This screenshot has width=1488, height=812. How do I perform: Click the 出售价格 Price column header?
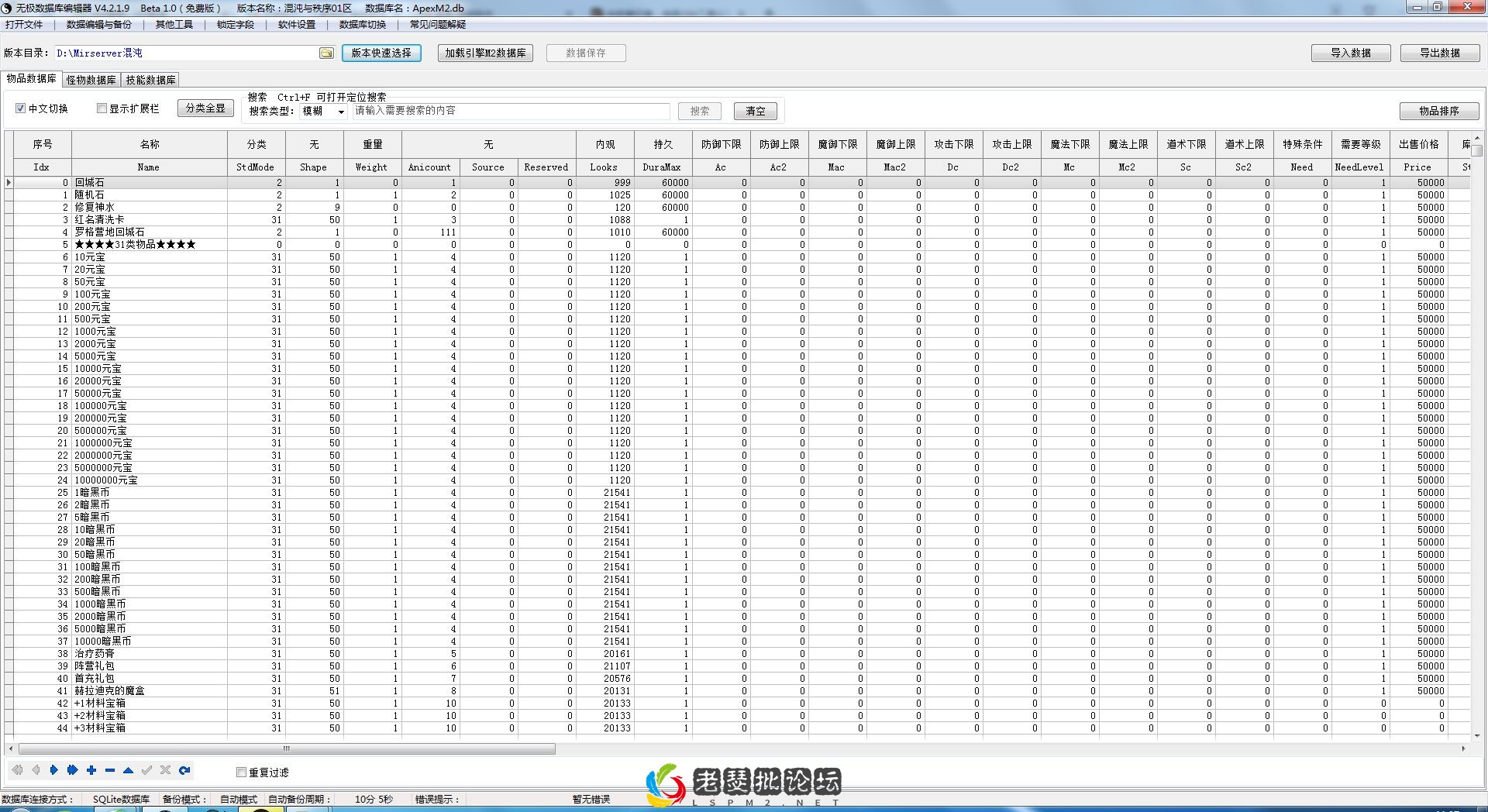click(1419, 155)
